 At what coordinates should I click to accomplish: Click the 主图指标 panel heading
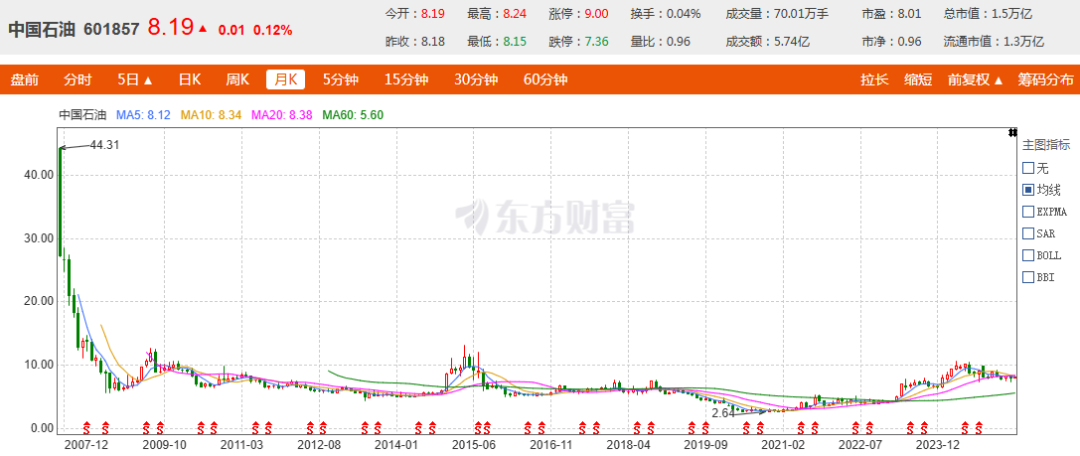tap(1046, 145)
